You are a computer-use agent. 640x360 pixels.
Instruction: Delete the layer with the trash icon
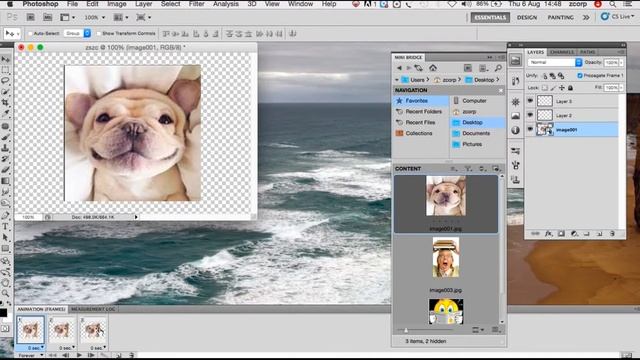[x=612, y=233]
